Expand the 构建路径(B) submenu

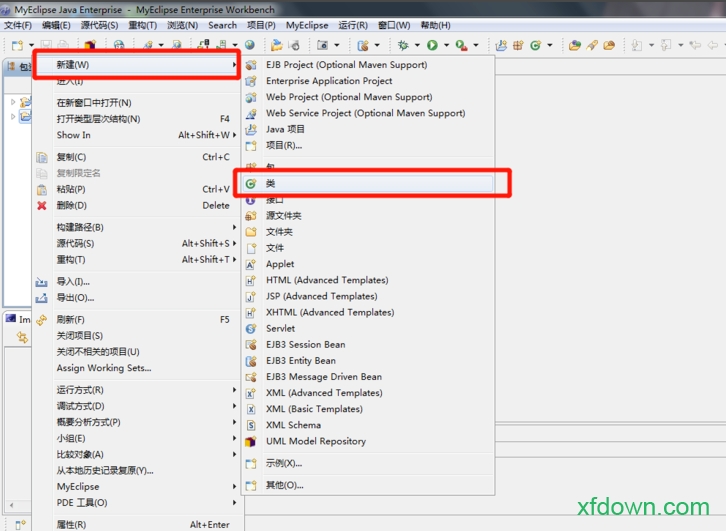[146, 227]
